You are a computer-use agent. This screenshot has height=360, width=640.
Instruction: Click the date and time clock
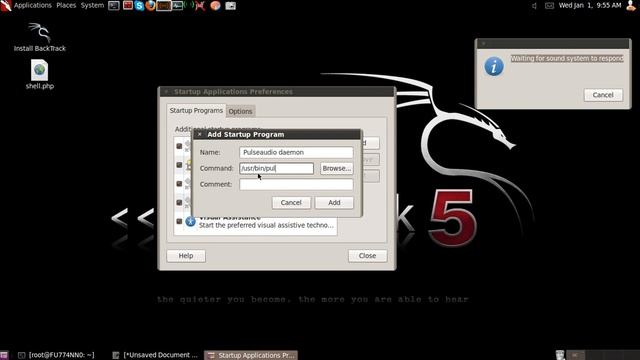click(590, 5)
